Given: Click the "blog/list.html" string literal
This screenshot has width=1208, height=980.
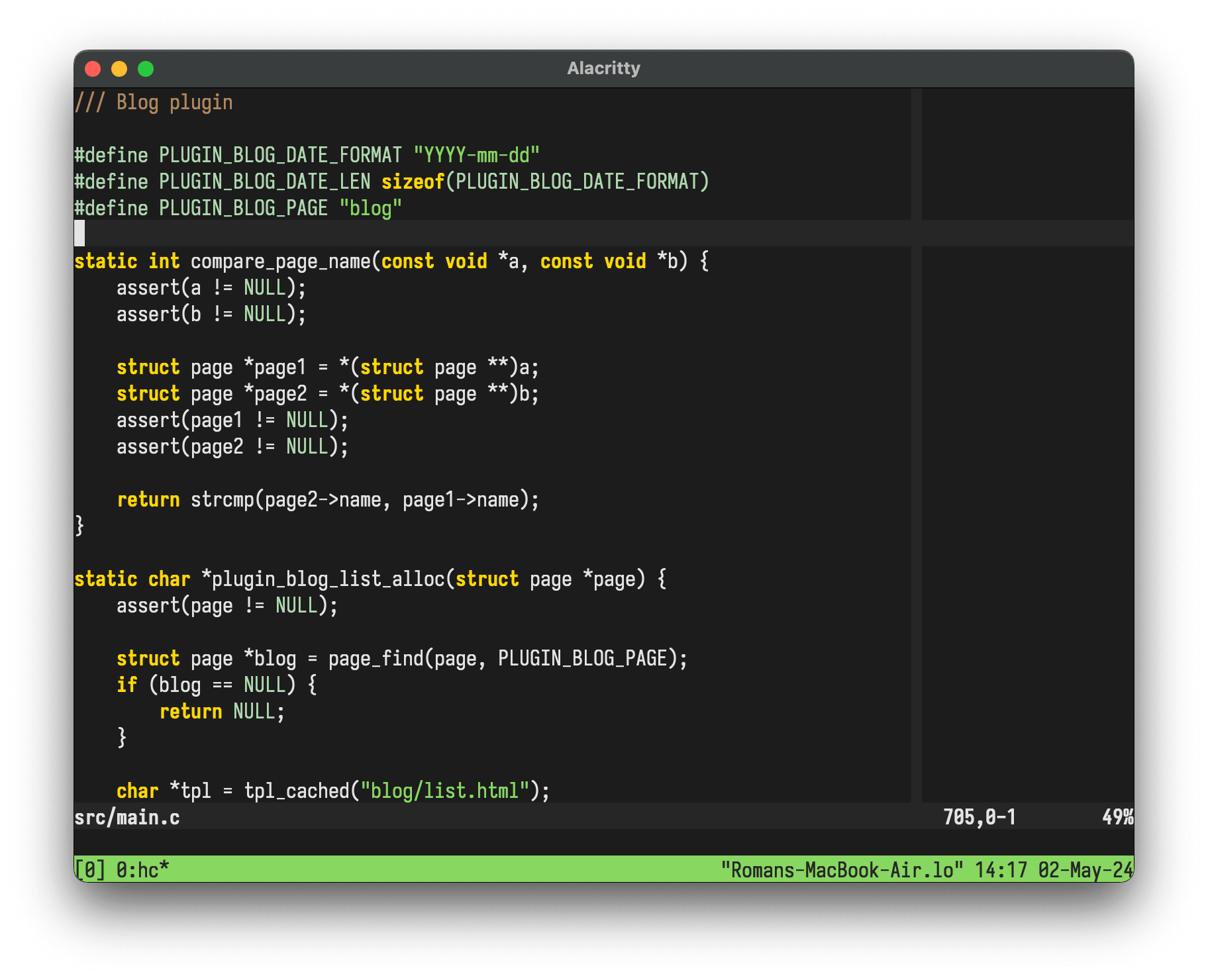Looking at the screenshot, I should coord(444,791).
